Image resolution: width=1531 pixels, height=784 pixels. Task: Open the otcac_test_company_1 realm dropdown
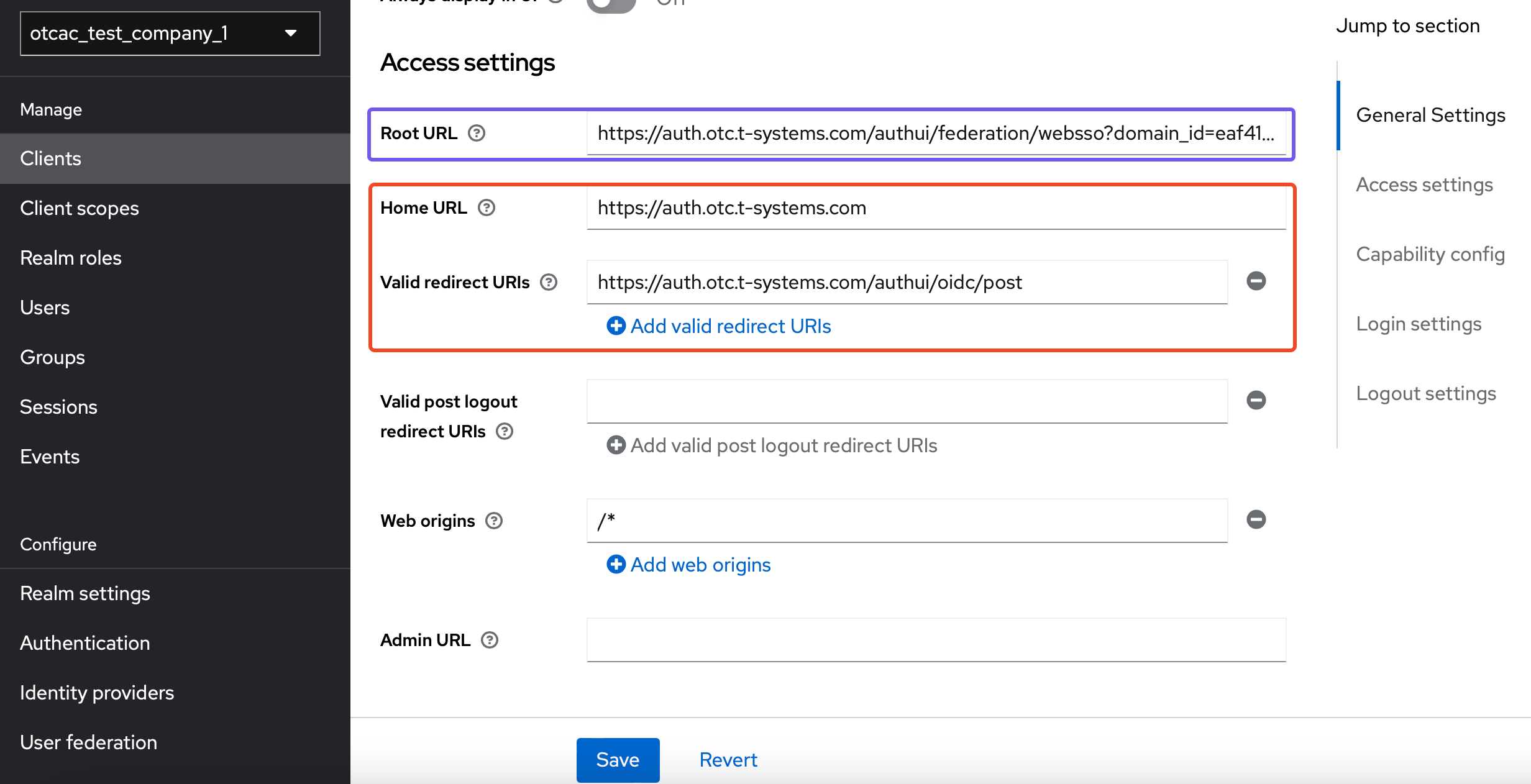(x=170, y=34)
